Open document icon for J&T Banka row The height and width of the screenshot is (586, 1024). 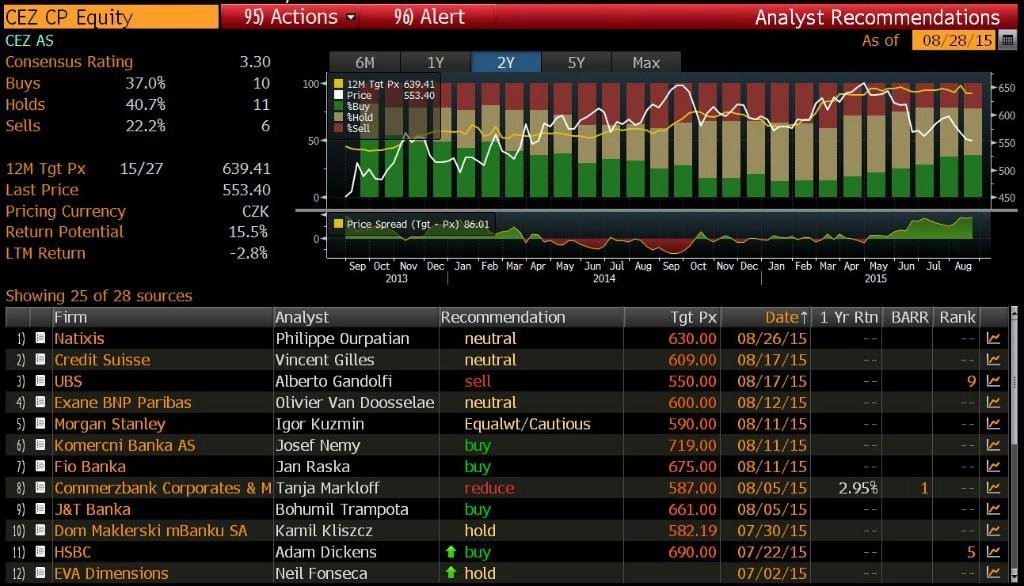(40, 510)
